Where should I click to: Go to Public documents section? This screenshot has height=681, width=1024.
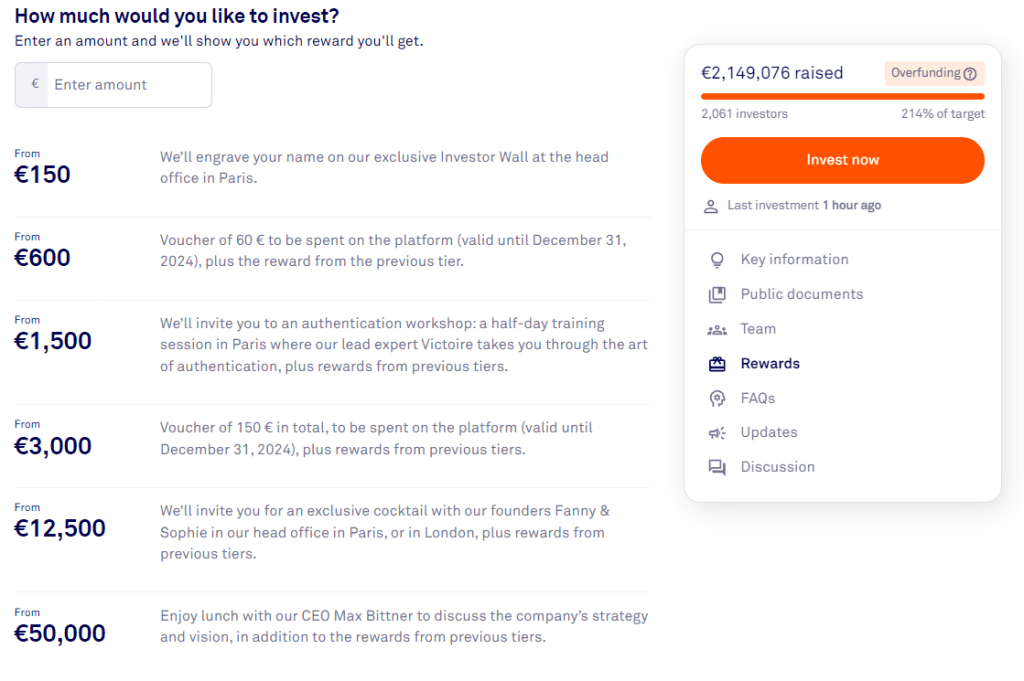click(x=801, y=295)
